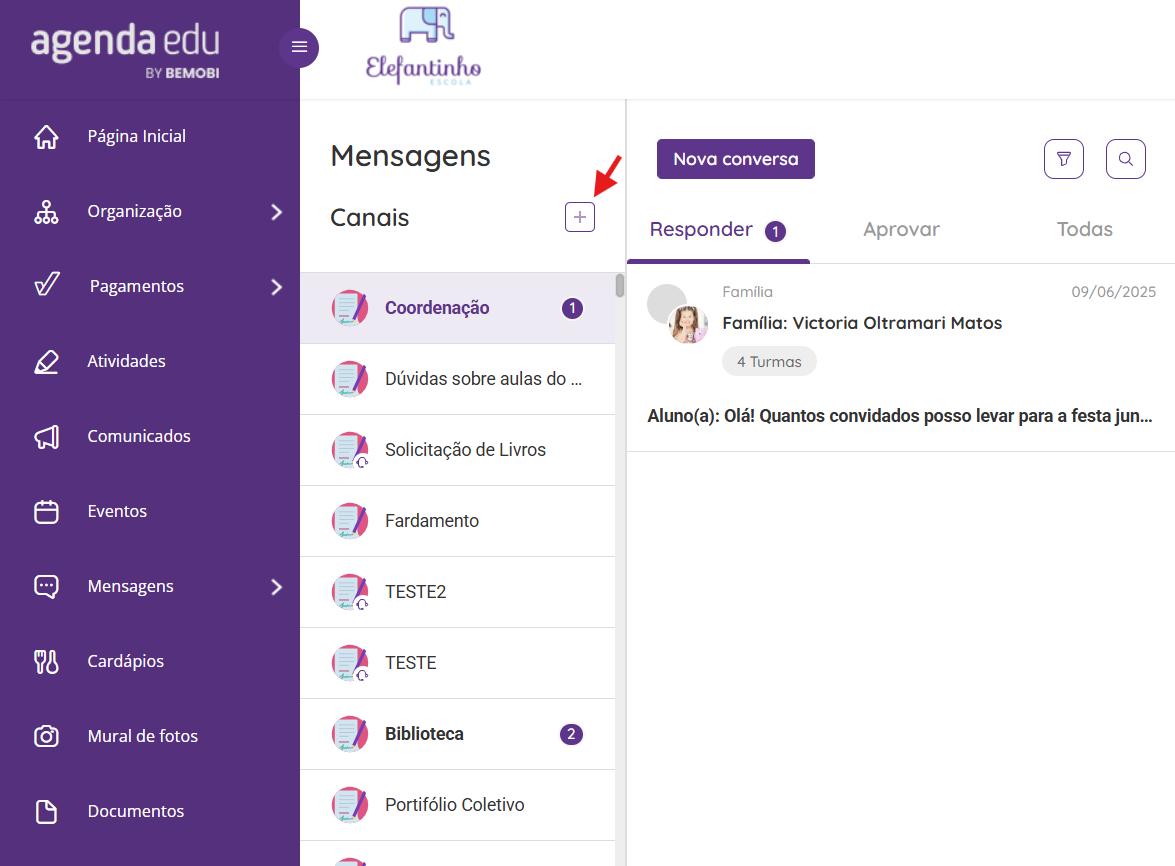Select the Dúvidas sobre aulas do channel

pos(458,379)
